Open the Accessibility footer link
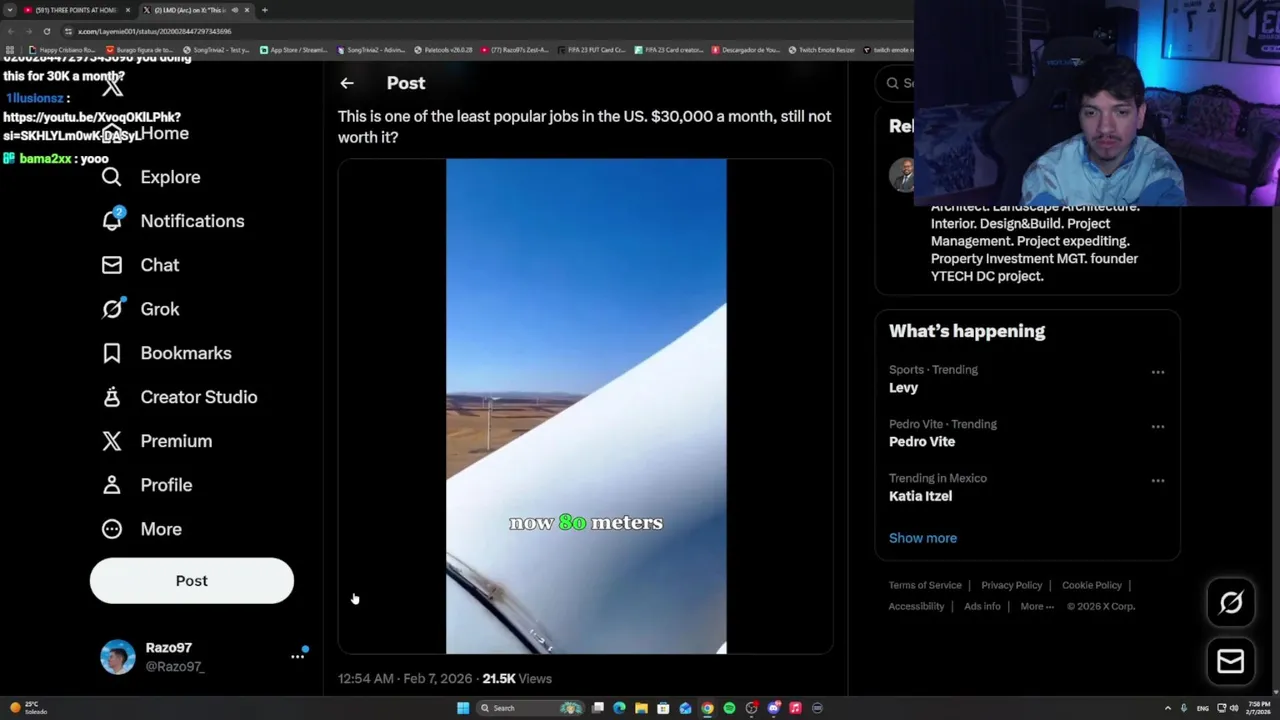The image size is (1280, 720). point(916,606)
